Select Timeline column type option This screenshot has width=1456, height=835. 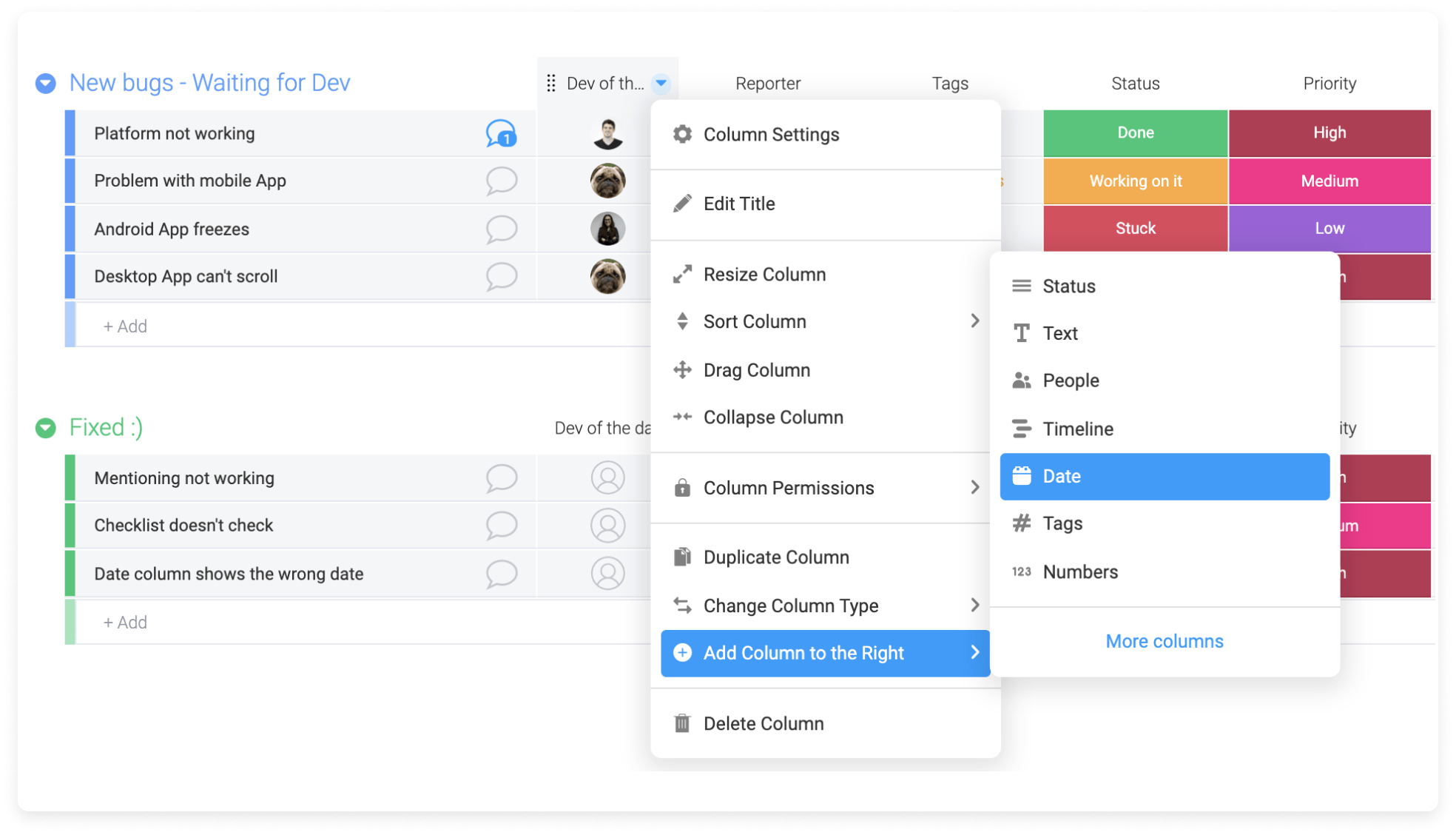tap(1077, 429)
